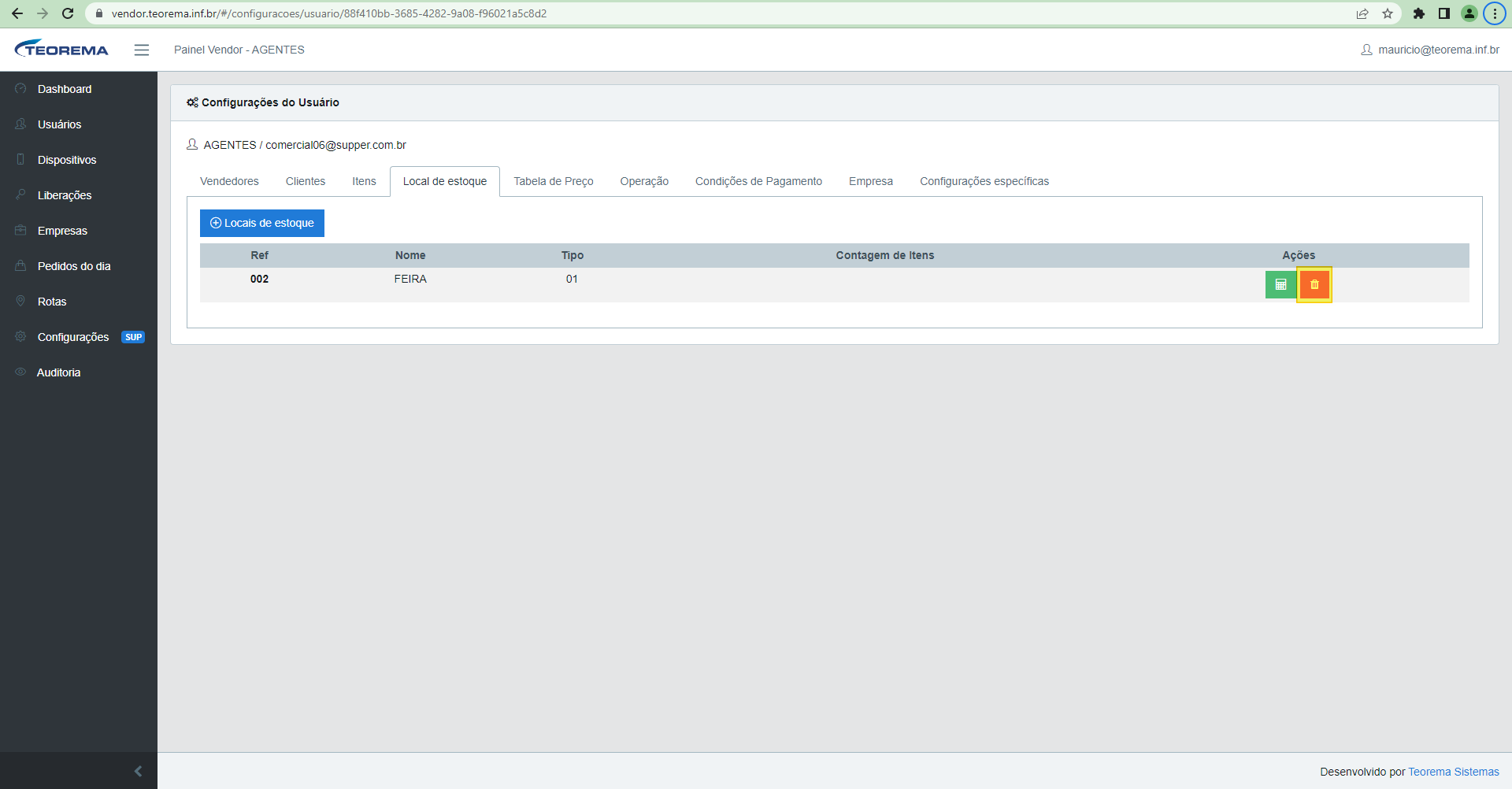
Task: Open Chrome profile avatar
Action: [x=1469, y=13]
